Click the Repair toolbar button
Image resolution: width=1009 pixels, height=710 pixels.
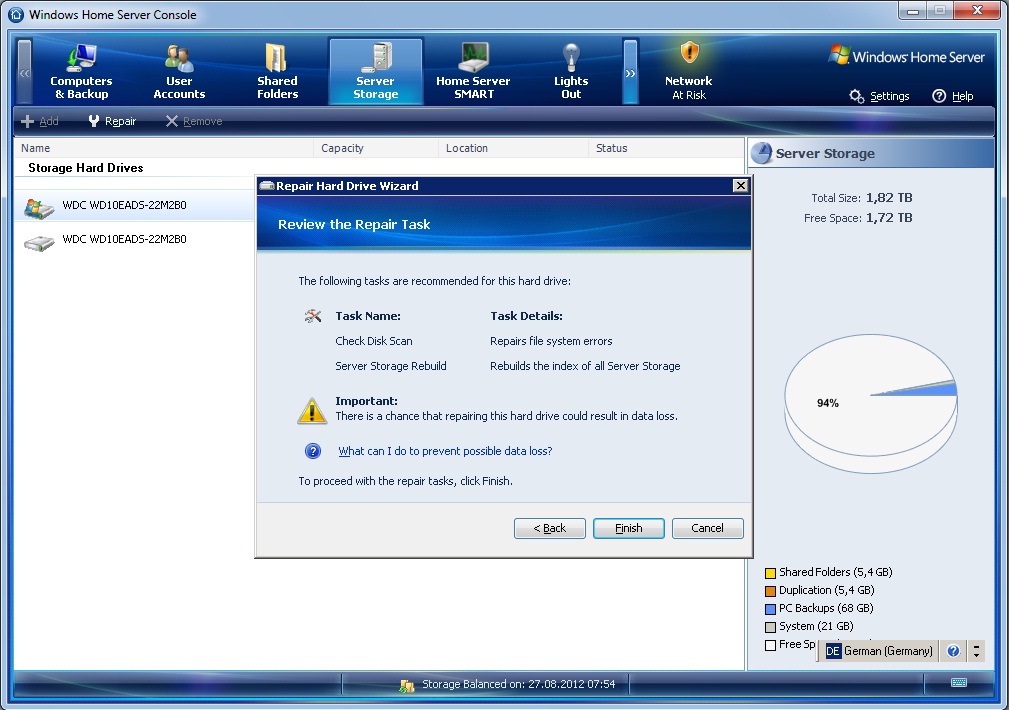tap(112, 121)
